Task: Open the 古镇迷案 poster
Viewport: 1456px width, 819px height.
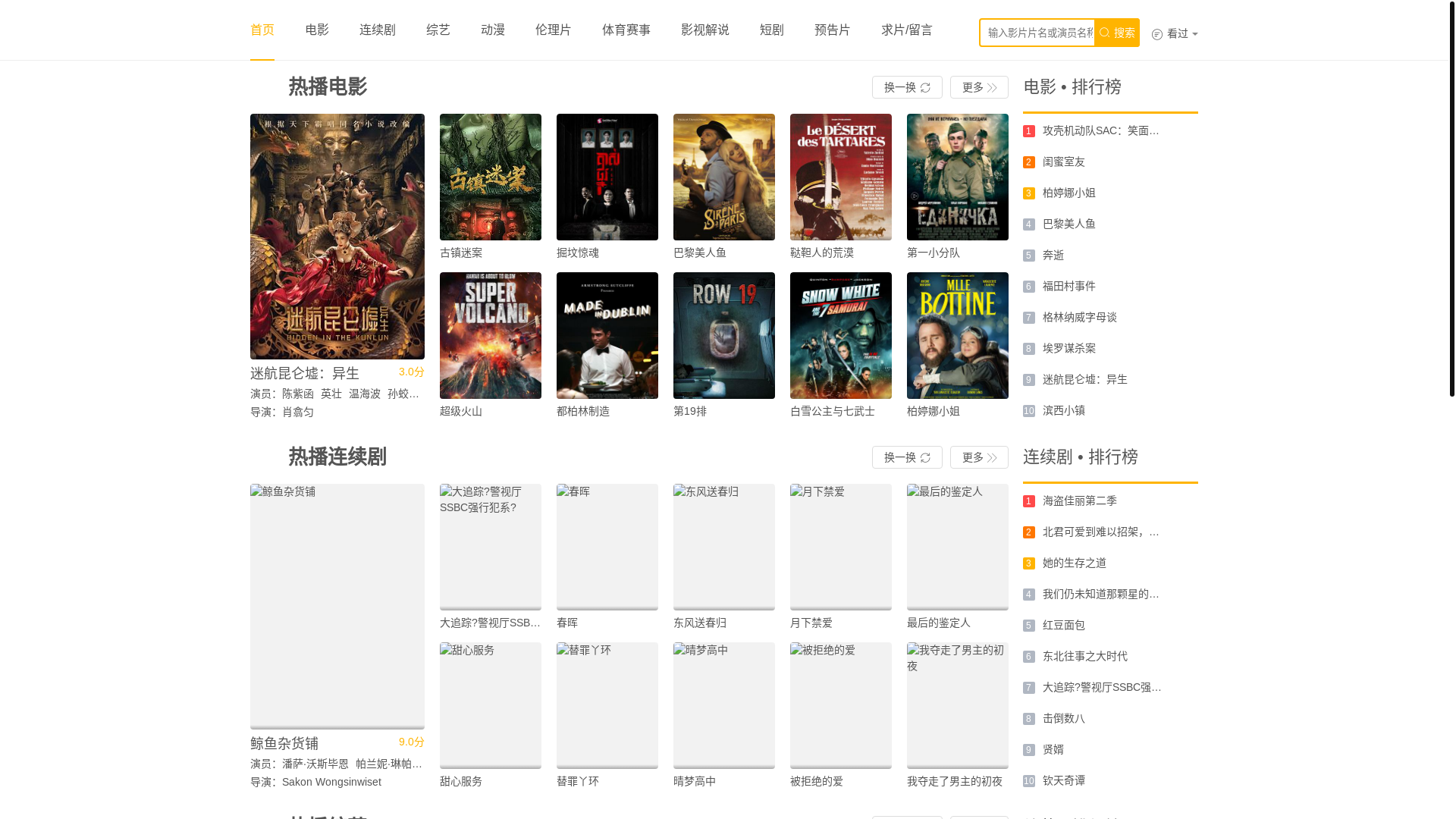Action: pos(491,177)
